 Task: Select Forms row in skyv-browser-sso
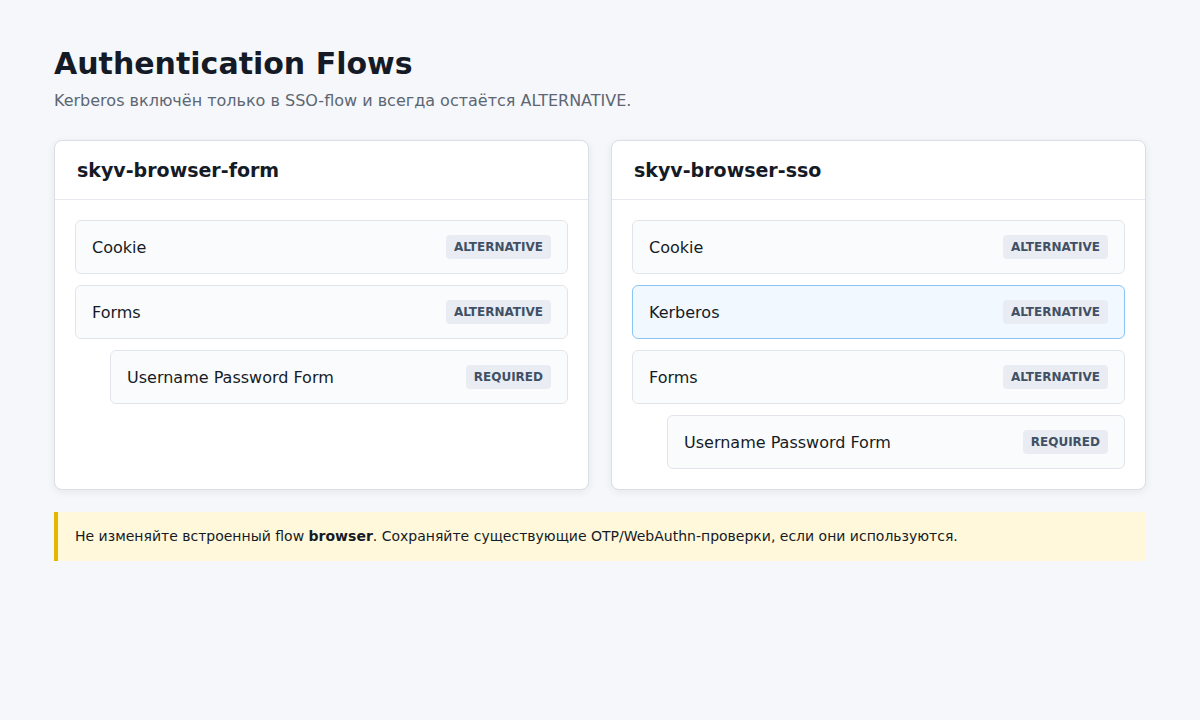[878, 377]
